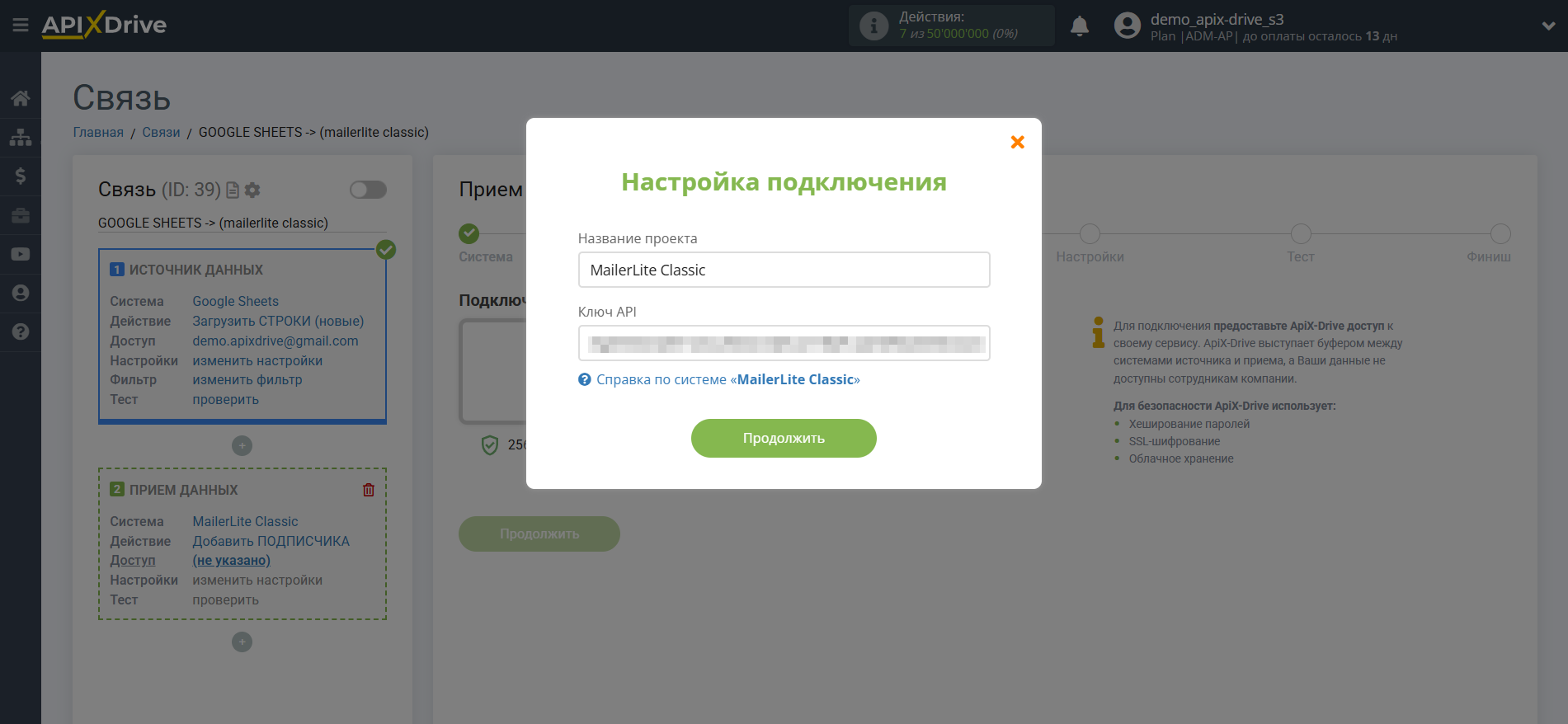Click Система step marker
The height and width of the screenshot is (724, 1568).
[469, 233]
